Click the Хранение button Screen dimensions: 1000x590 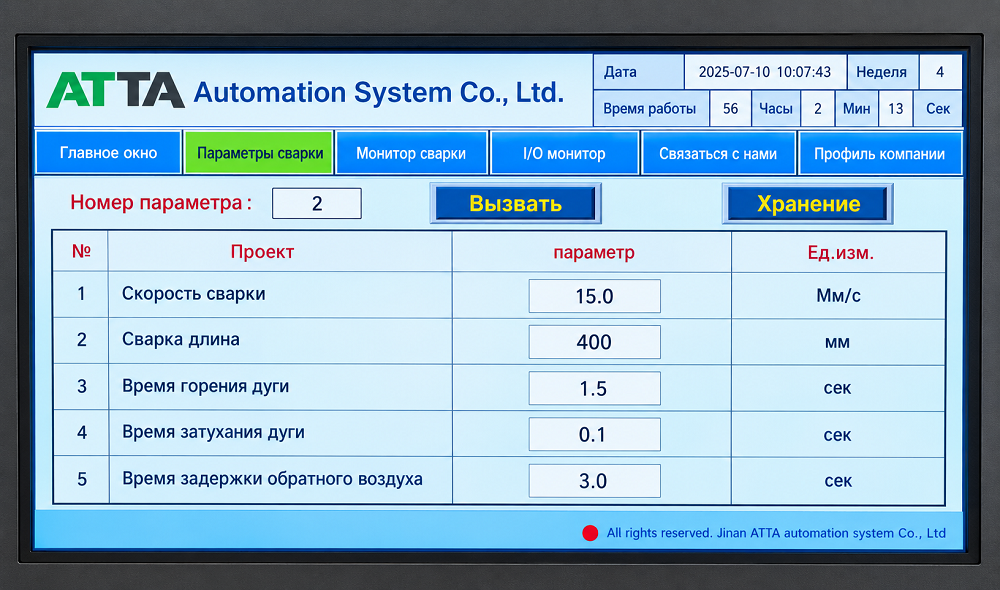(x=807, y=203)
